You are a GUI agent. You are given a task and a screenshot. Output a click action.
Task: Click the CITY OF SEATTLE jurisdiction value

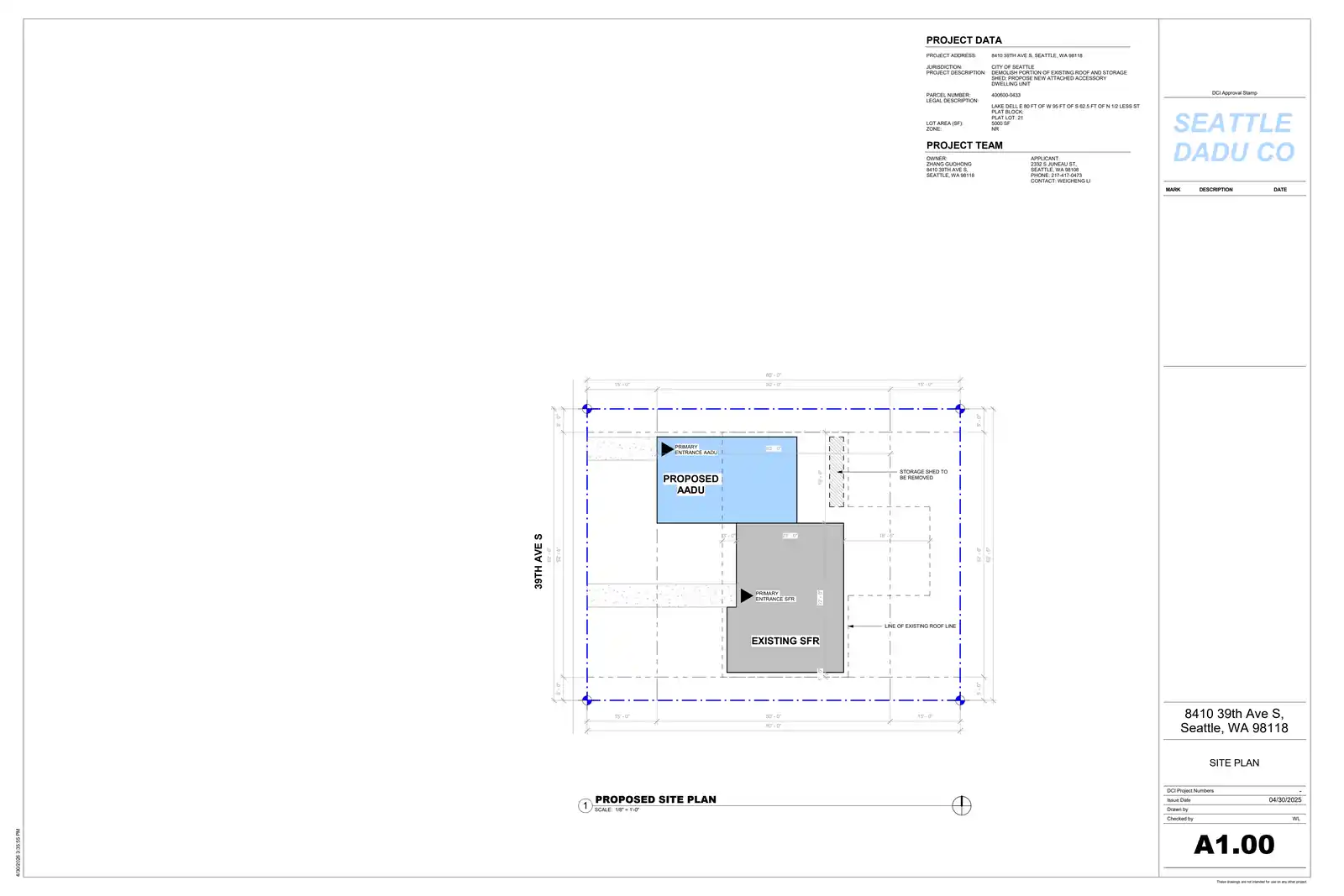[x=1012, y=67]
